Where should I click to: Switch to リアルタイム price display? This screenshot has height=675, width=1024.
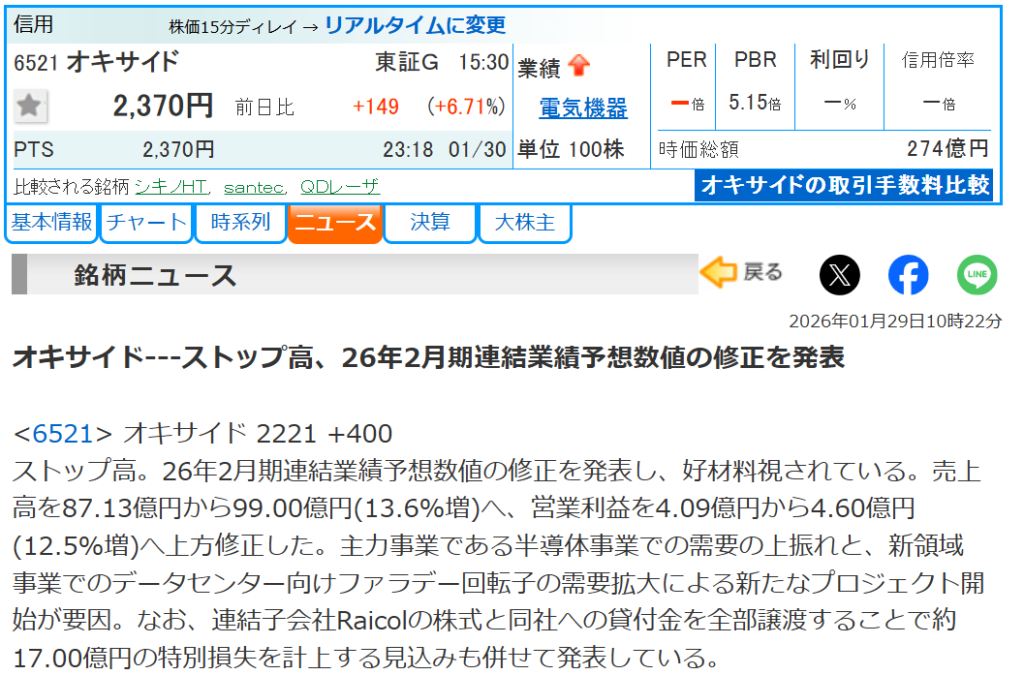[415, 25]
